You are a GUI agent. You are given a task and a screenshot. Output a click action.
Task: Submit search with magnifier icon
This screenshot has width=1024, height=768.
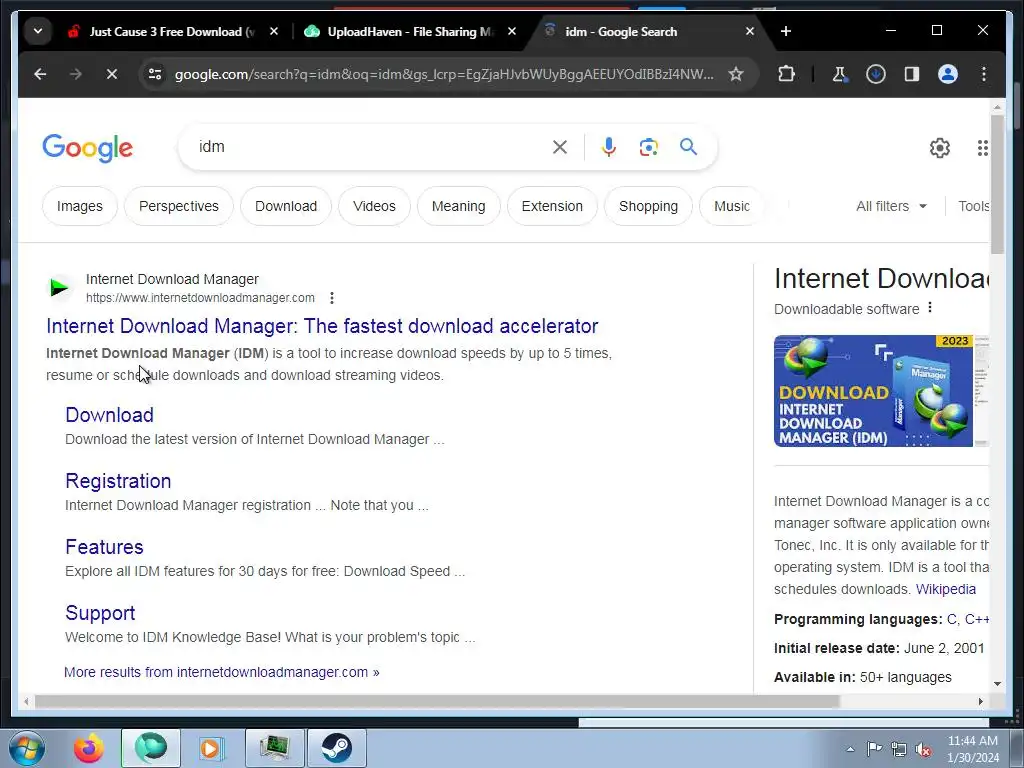[688, 147]
